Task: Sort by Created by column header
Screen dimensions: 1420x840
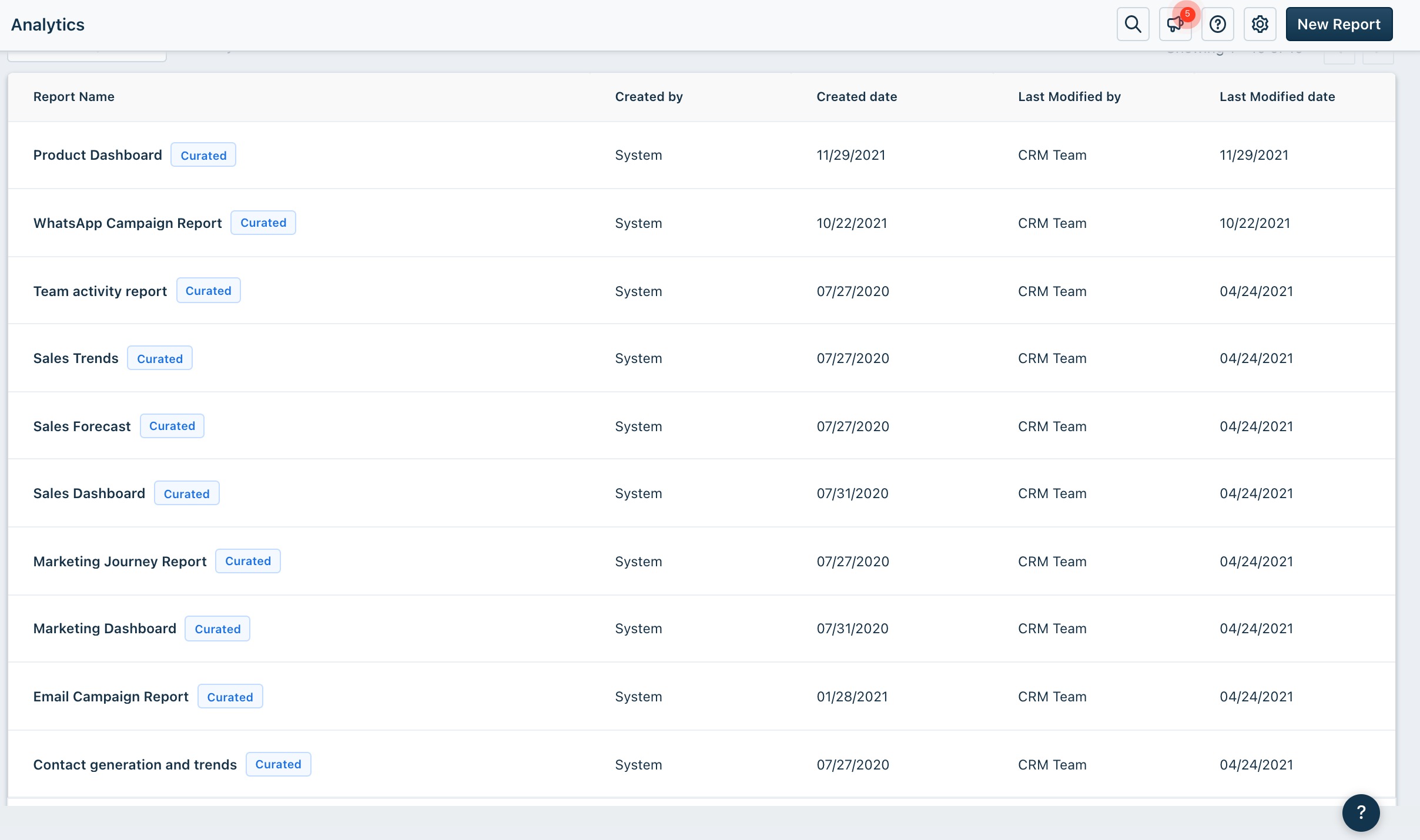Action: (649, 97)
